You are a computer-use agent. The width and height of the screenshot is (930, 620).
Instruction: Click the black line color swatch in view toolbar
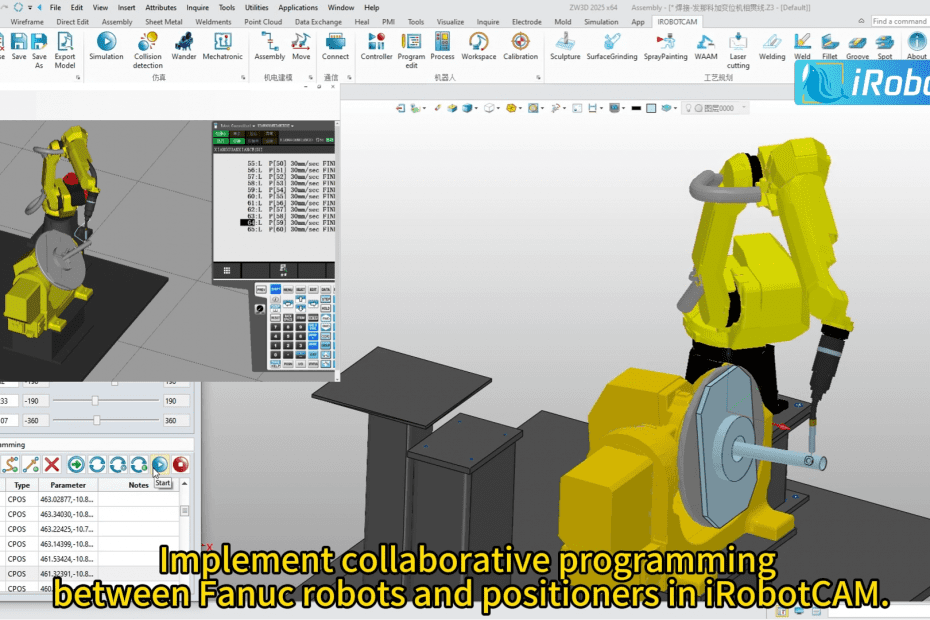(x=636, y=108)
